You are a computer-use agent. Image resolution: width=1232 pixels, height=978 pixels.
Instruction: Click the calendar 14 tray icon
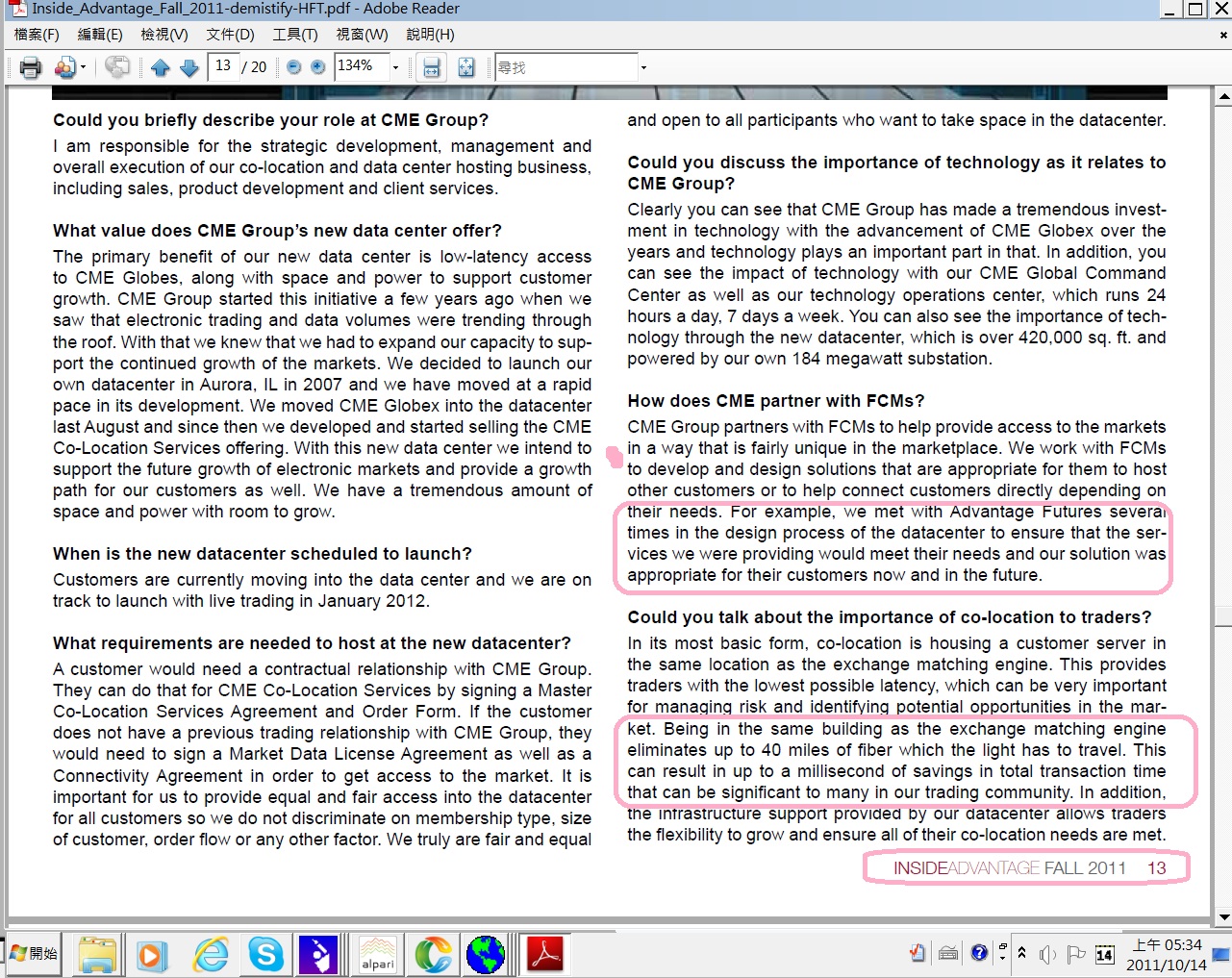[1105, 954]
